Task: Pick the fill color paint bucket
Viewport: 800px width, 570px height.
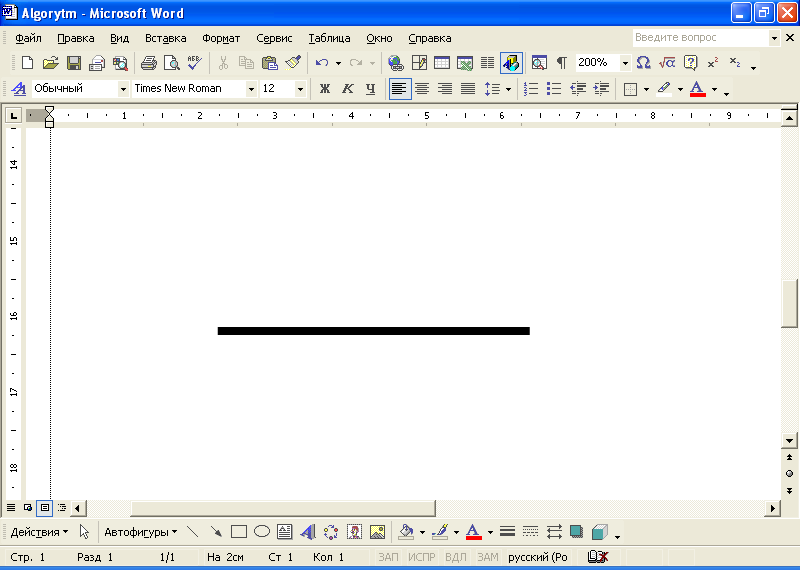Action: (406, 532)
